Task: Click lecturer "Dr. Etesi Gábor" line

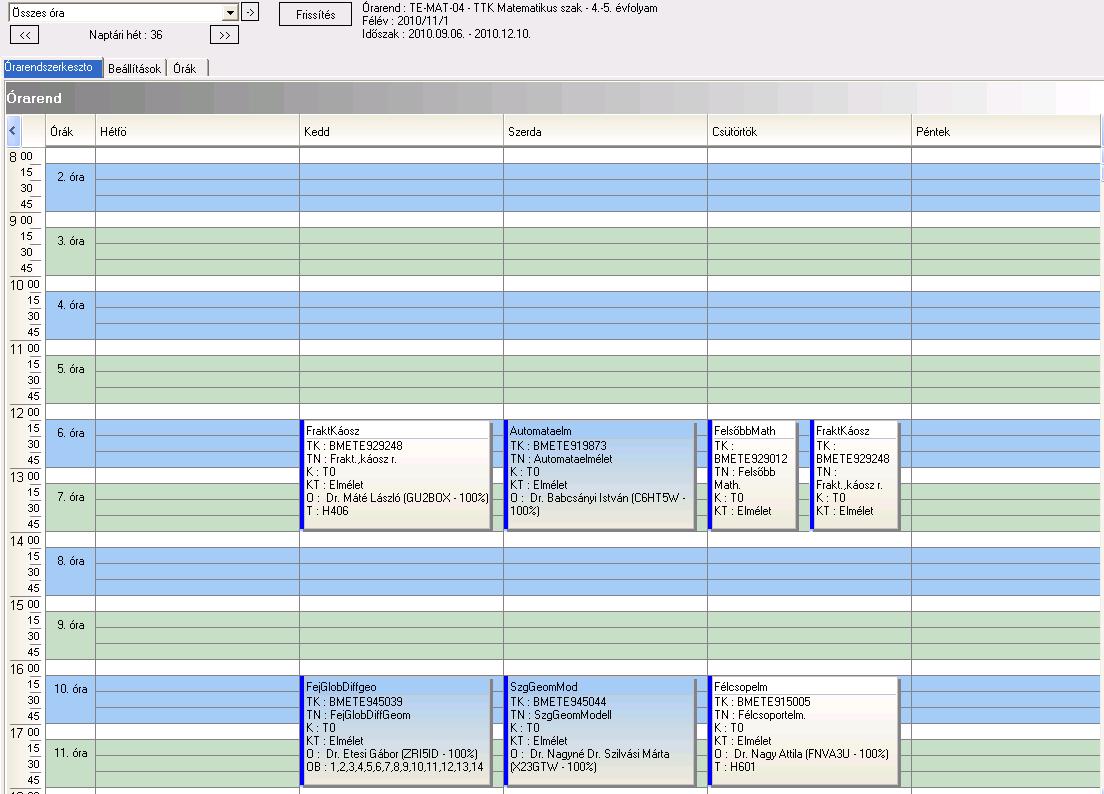Action: 392,755
